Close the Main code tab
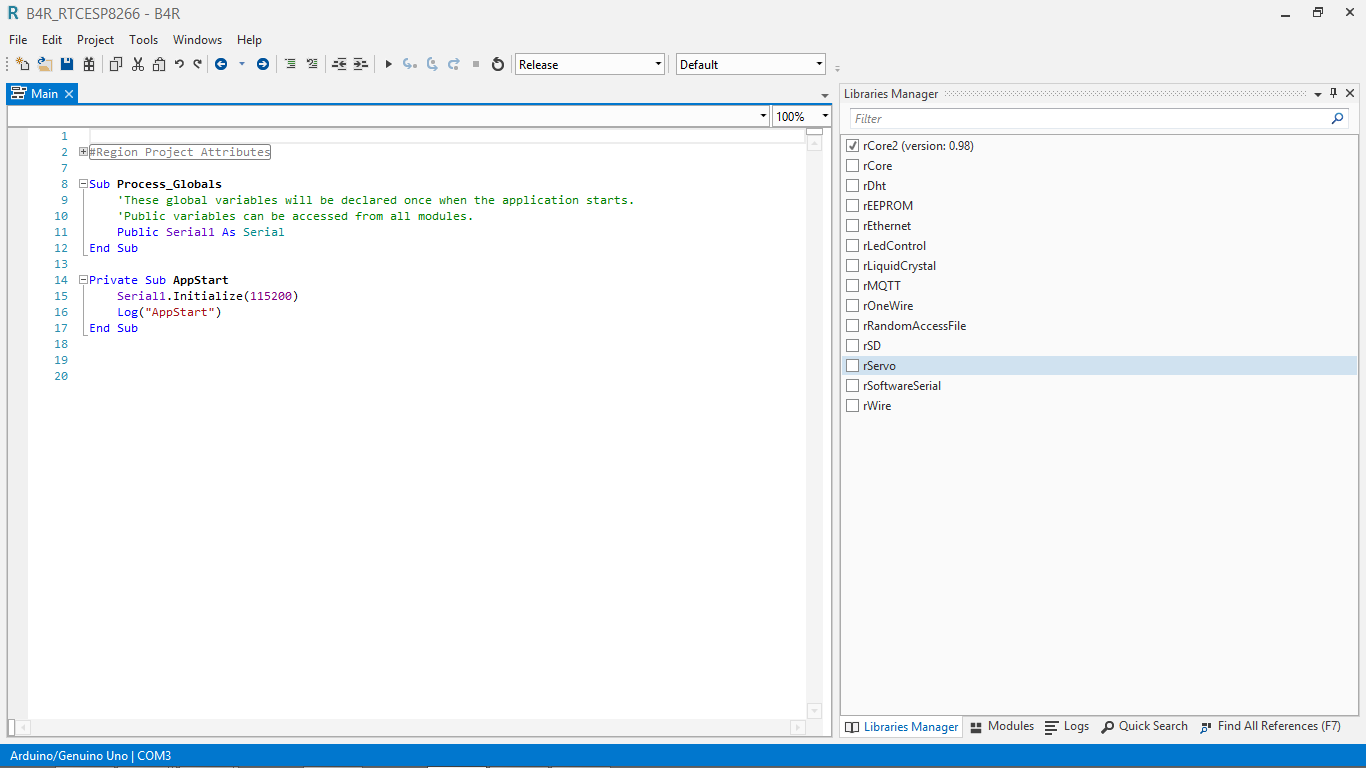Screen dimensions: 1366x768 click(69, 94)
